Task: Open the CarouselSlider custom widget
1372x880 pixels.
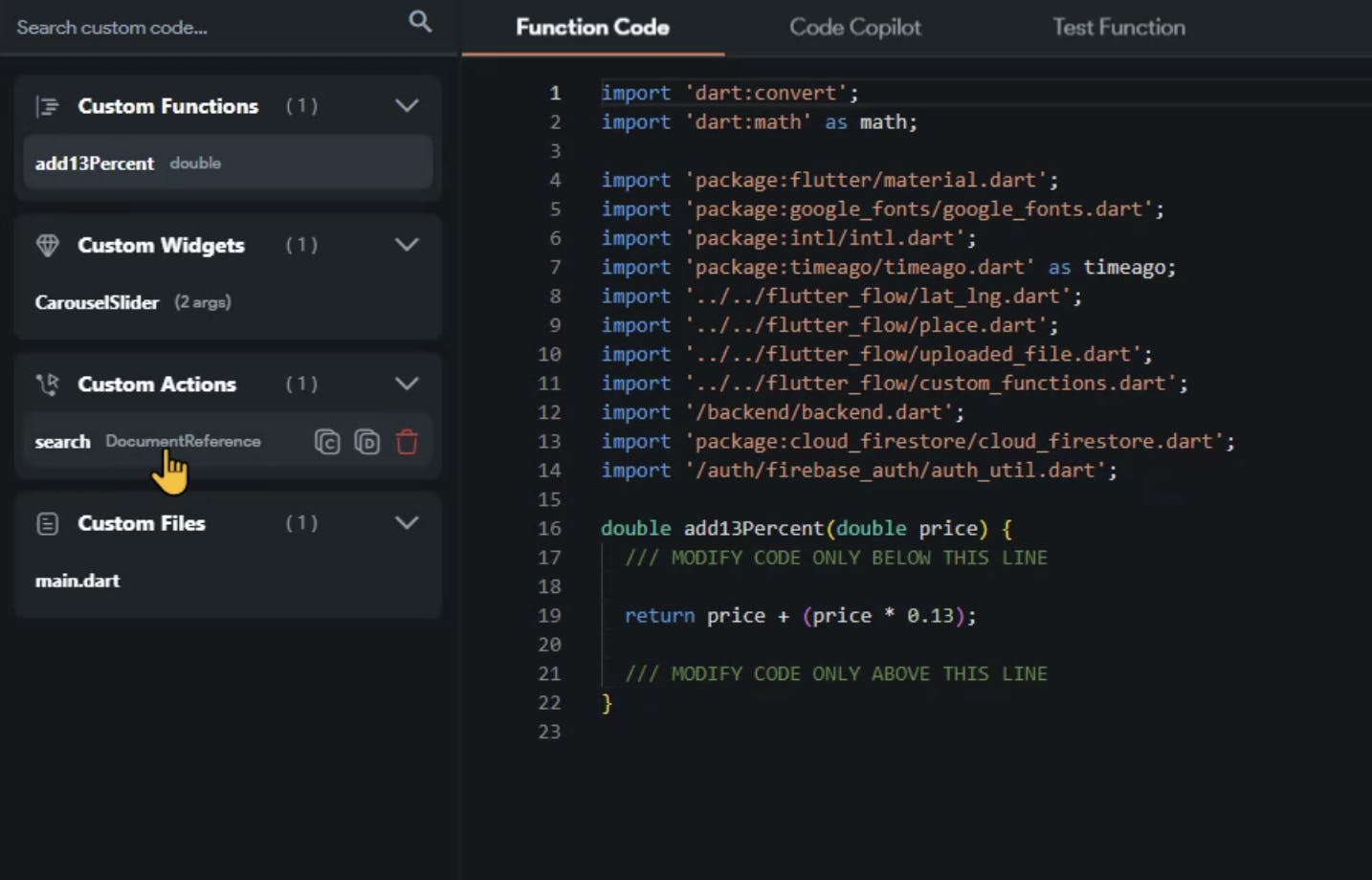Action: pos(228,302)
